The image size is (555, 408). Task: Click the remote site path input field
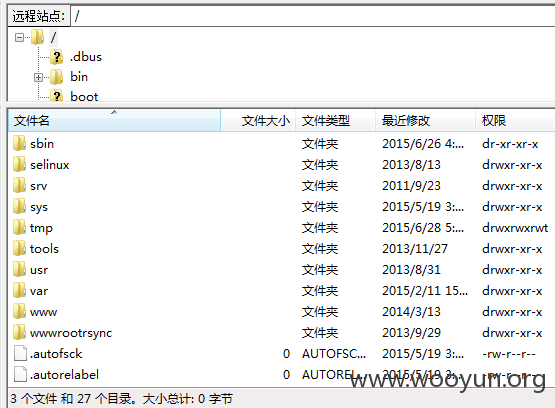pyautogui.click(x=313, y=16)
